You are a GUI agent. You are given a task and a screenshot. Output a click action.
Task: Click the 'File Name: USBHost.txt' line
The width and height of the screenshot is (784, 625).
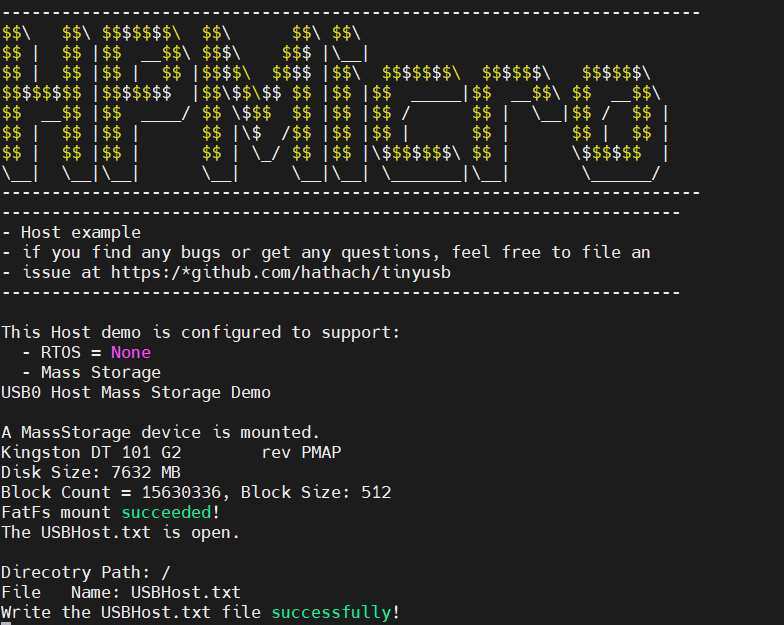click(120, 592)
